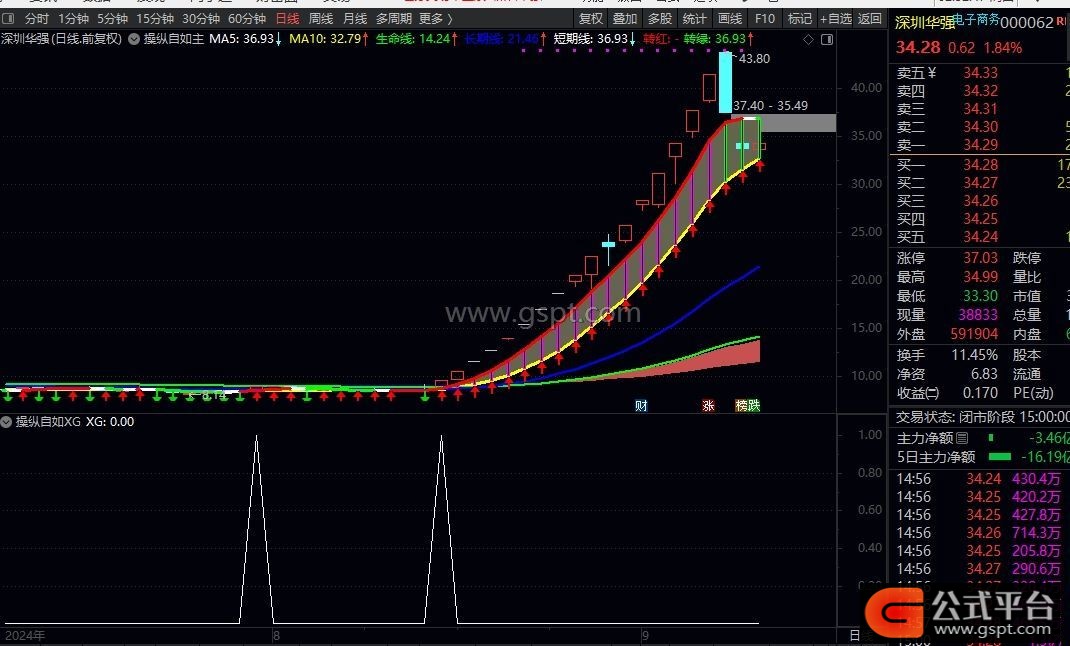1070x646 pixels.
Task: Open the 多股 multi-stock view
Action: 660,18
